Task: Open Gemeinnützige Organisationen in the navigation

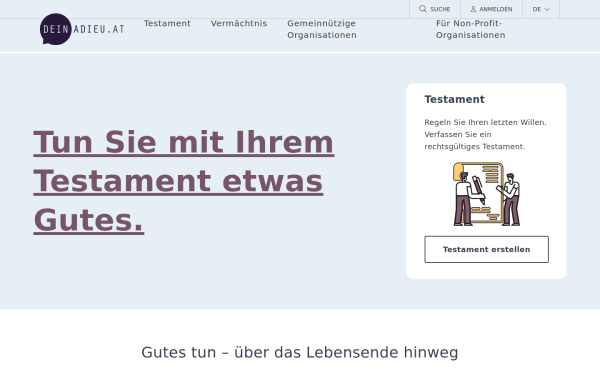Action: 322,29
